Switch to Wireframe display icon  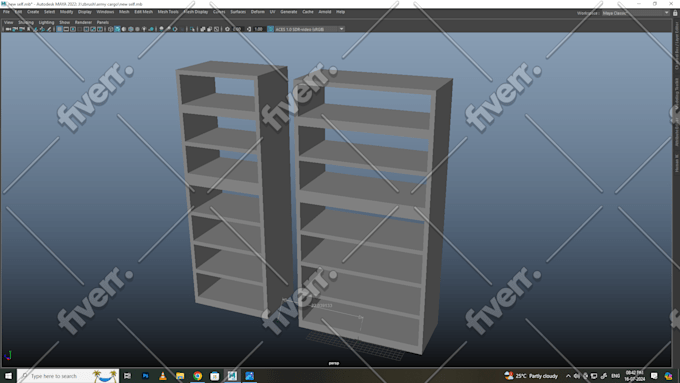(x=110, y=29)
